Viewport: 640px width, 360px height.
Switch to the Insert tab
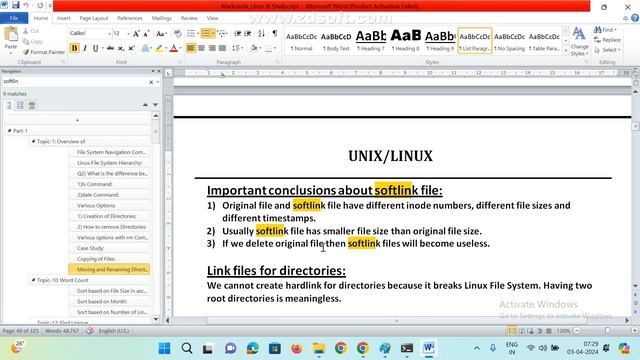(64, 18)
